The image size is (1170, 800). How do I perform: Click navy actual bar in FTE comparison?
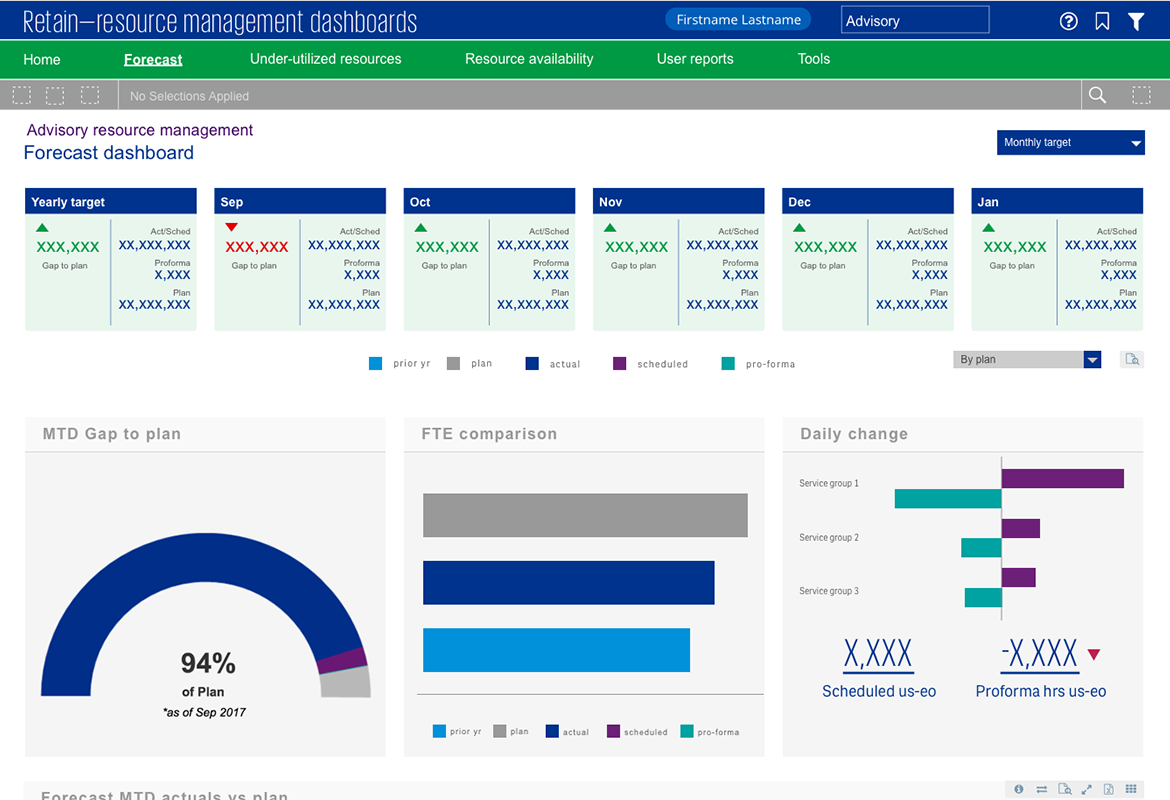569,583
